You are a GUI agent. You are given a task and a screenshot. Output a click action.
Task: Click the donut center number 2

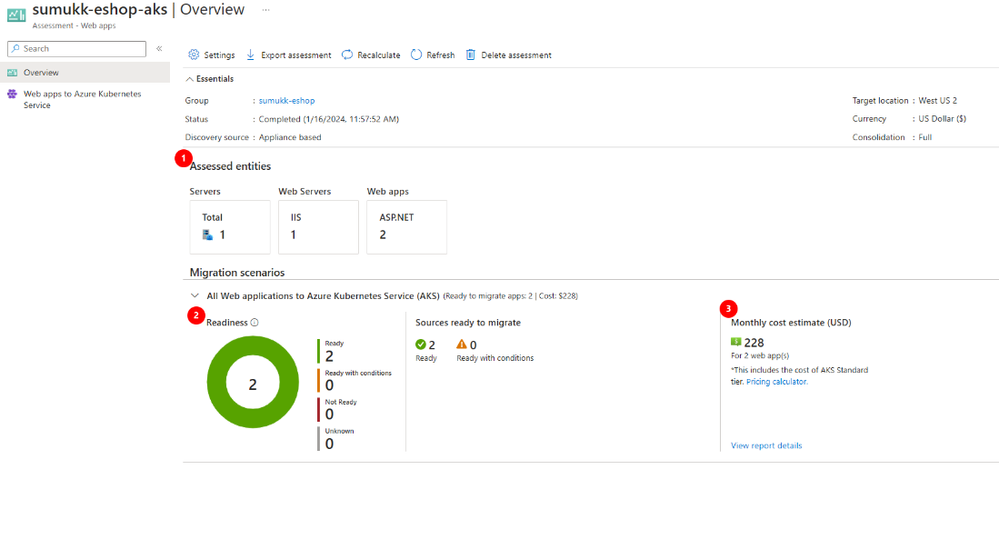click(253, 384)
